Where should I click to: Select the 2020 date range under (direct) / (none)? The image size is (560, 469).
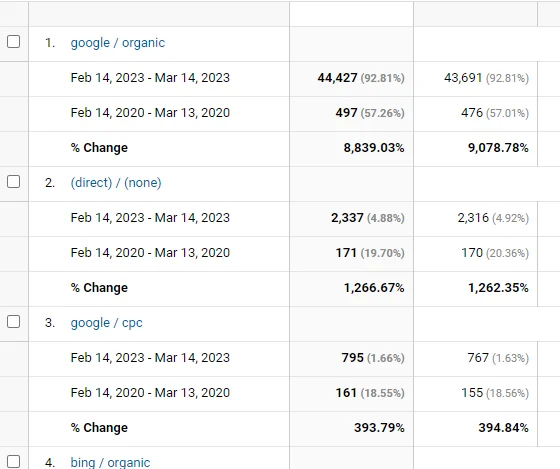(x=150, y=253)
